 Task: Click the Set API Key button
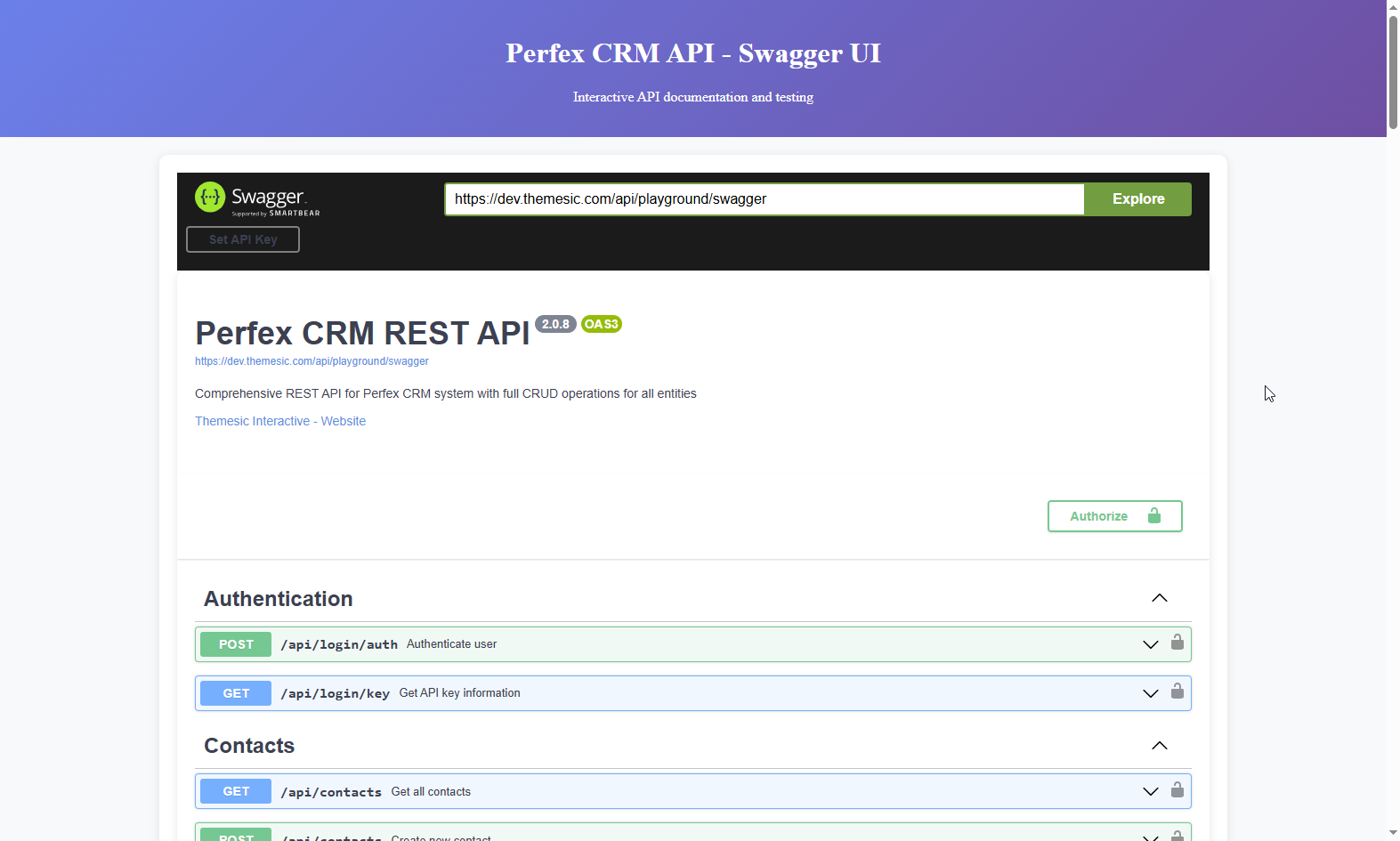243,239
